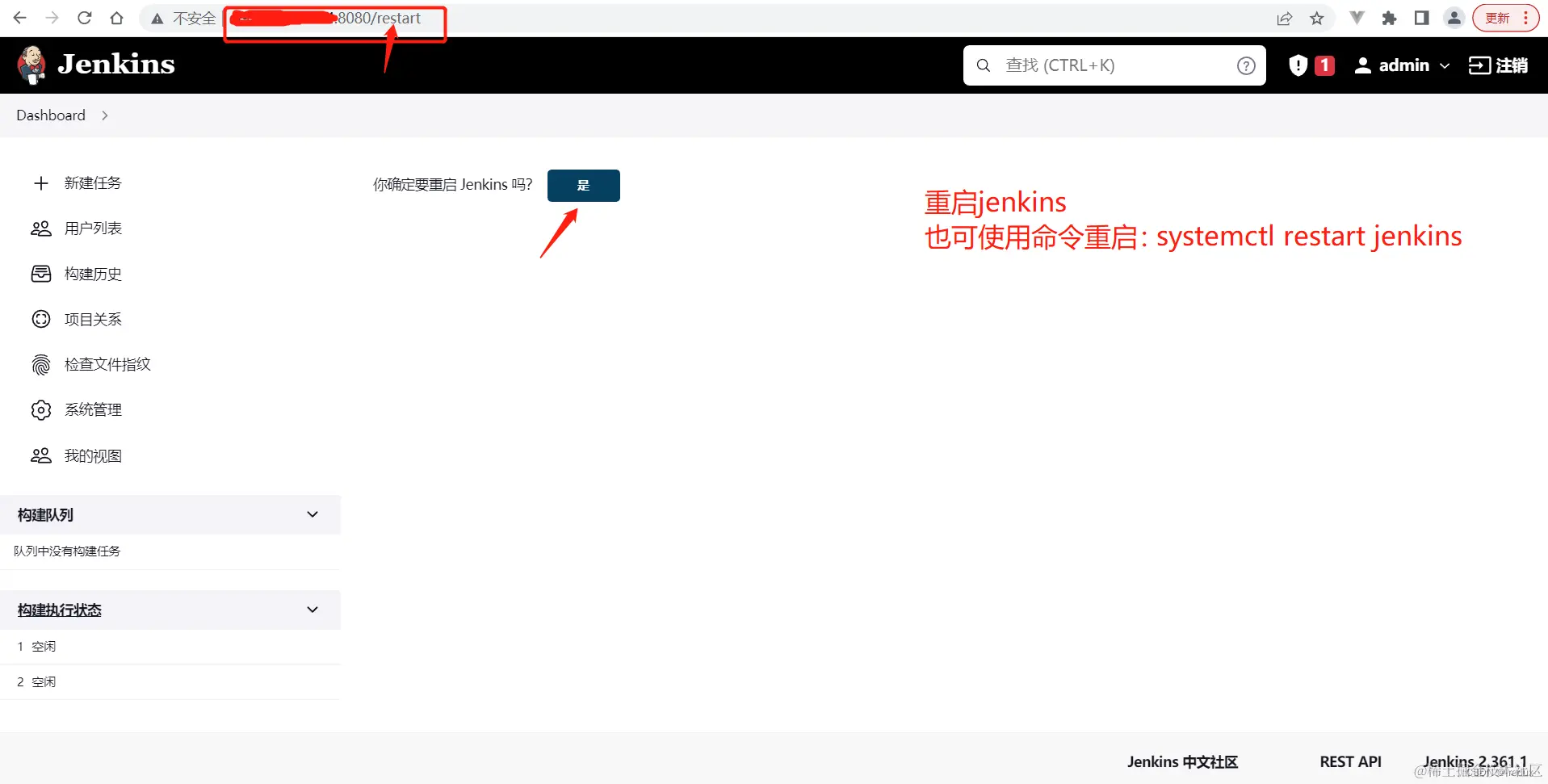Reload the page with refresh icon
The width and height of the screenshot is (1548, 784).
tap(84, 18)
